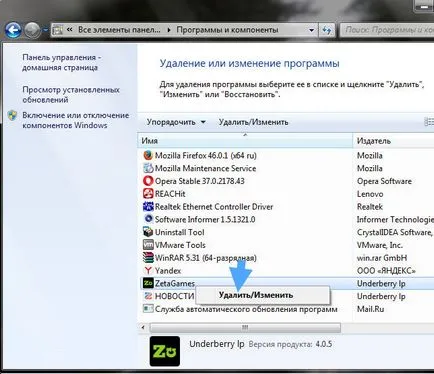Click the search field "Поиск: Программы и ко…"
434x374 pixels.
pyautogui.click(x=388, y=30)
